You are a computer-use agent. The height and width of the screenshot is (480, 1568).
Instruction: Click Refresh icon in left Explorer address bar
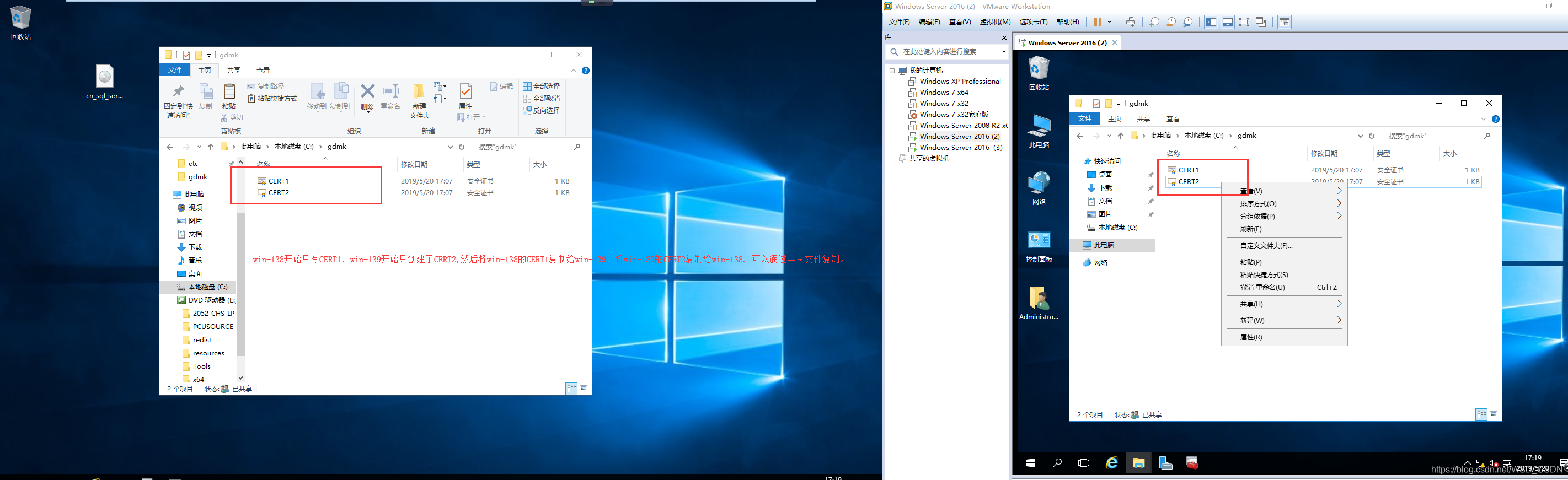click(x=462, y=147)
